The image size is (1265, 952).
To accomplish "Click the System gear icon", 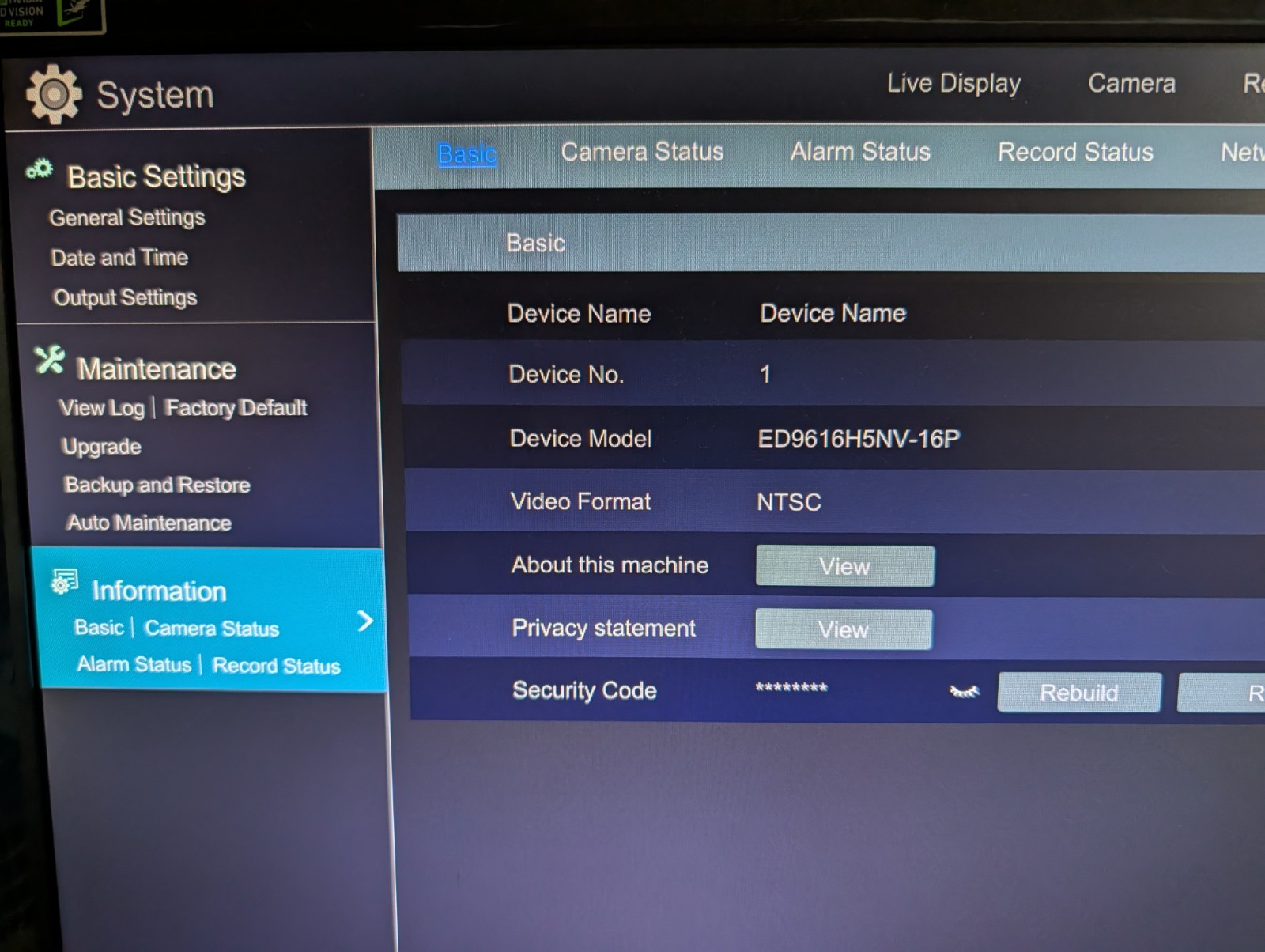I will click(x=53, y=94).
